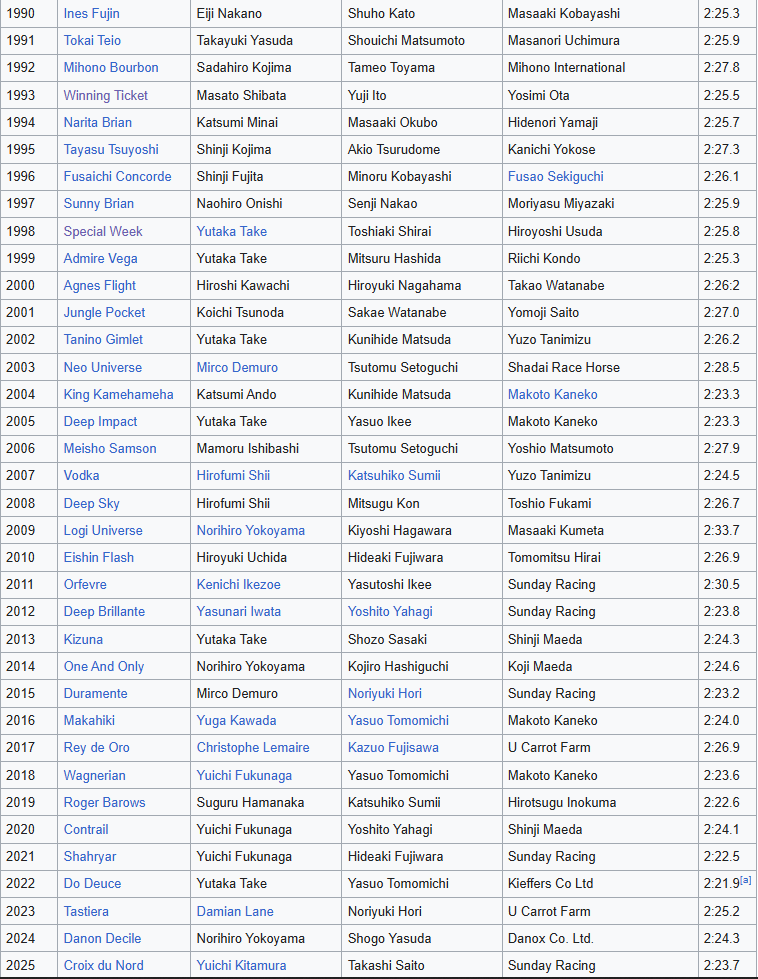Viewport: 758px width, 979px height.
Task: Click Makoto Kaneko link in 2004 row
Action: click(x=553, y=395)
